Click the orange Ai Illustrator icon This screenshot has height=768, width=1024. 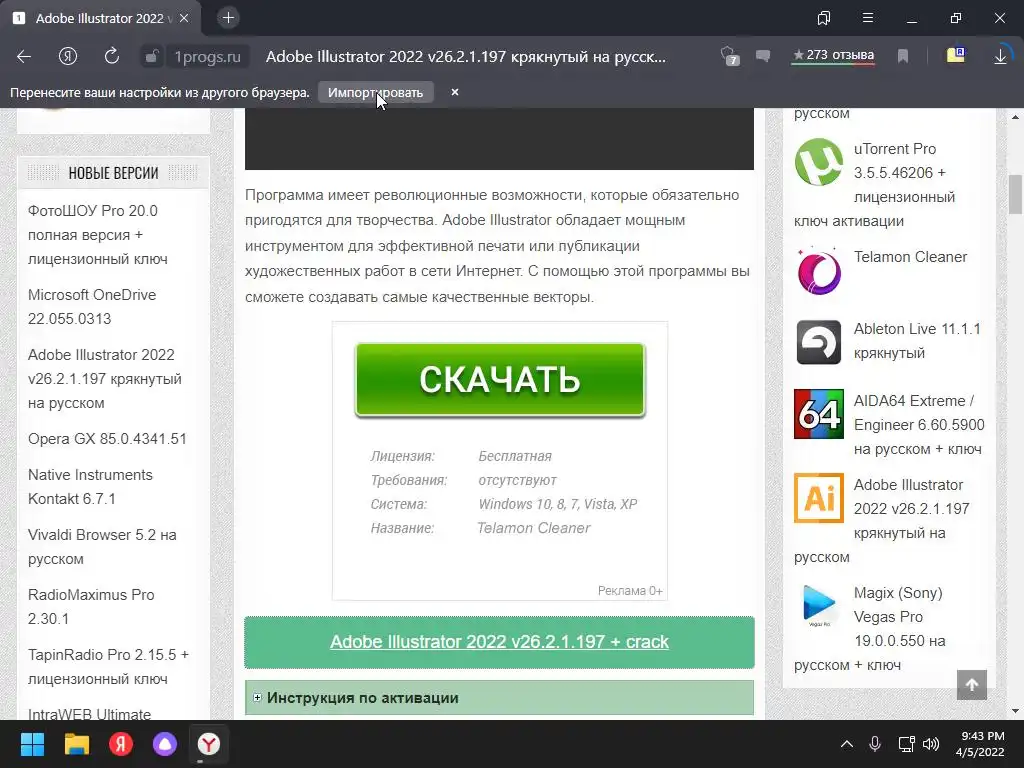tap(819, 498)
